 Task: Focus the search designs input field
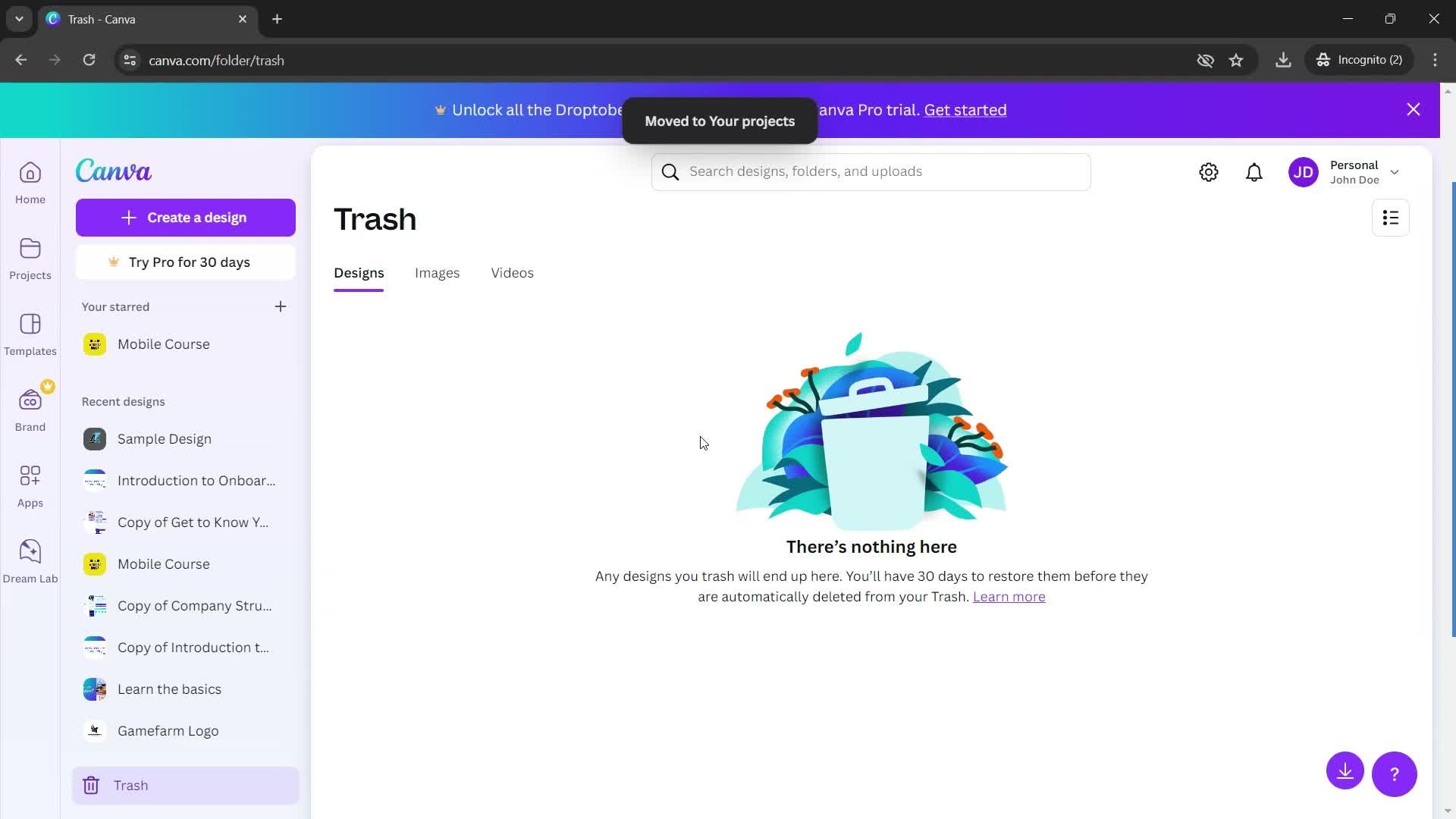point(871,172)
